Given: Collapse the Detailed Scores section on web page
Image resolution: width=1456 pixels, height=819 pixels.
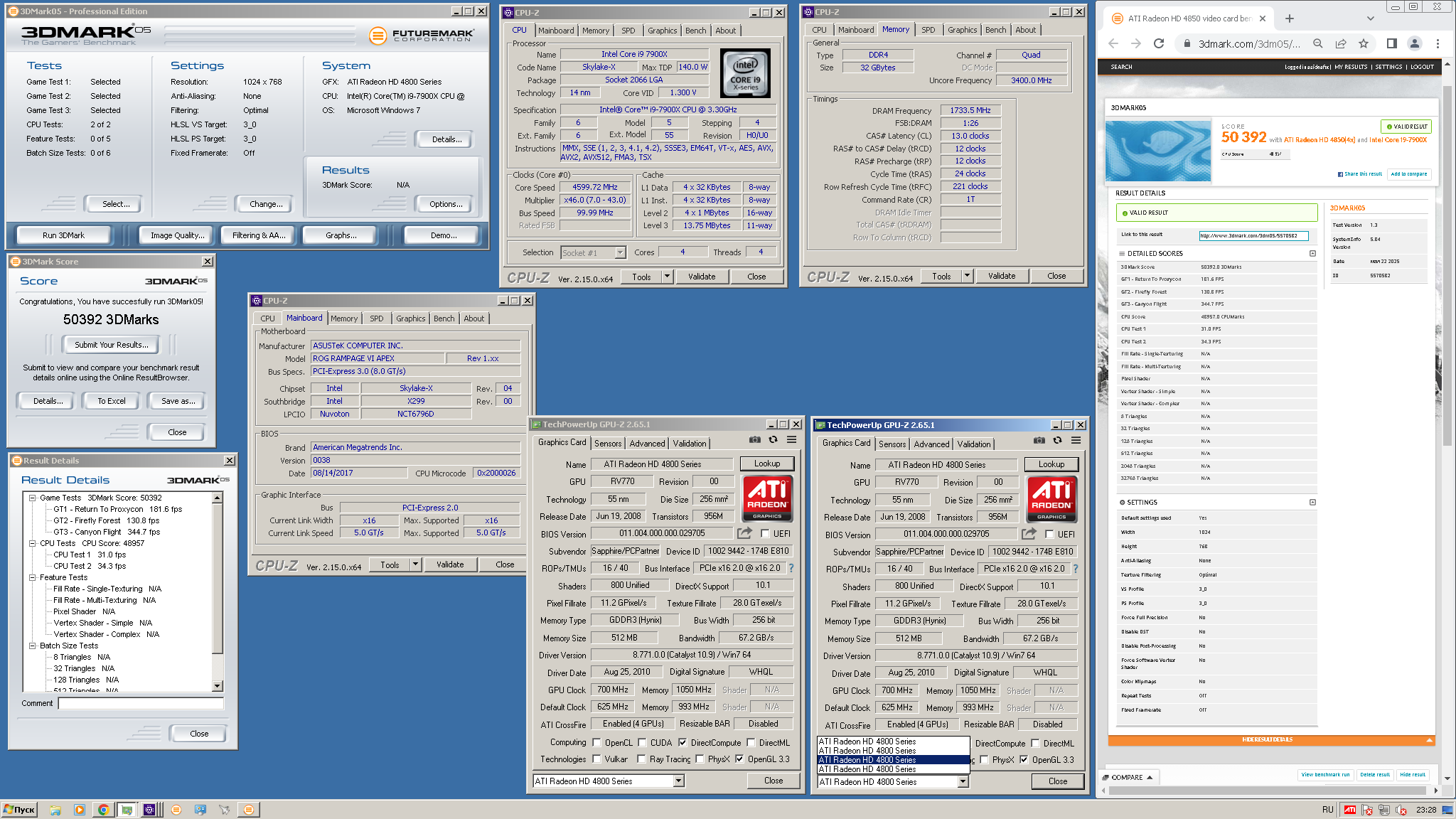Looking at the screenshot, I should 1312,253.
